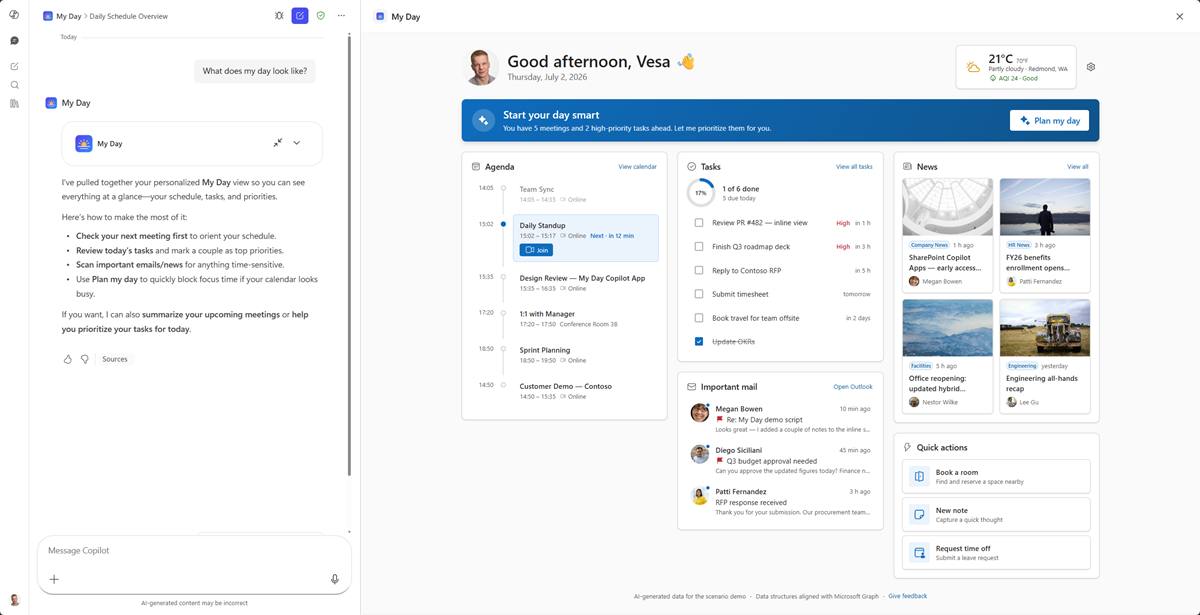The width and height of the screenshot is (1200, 615).
Task: Open Sources for the response
Action: 115,359
